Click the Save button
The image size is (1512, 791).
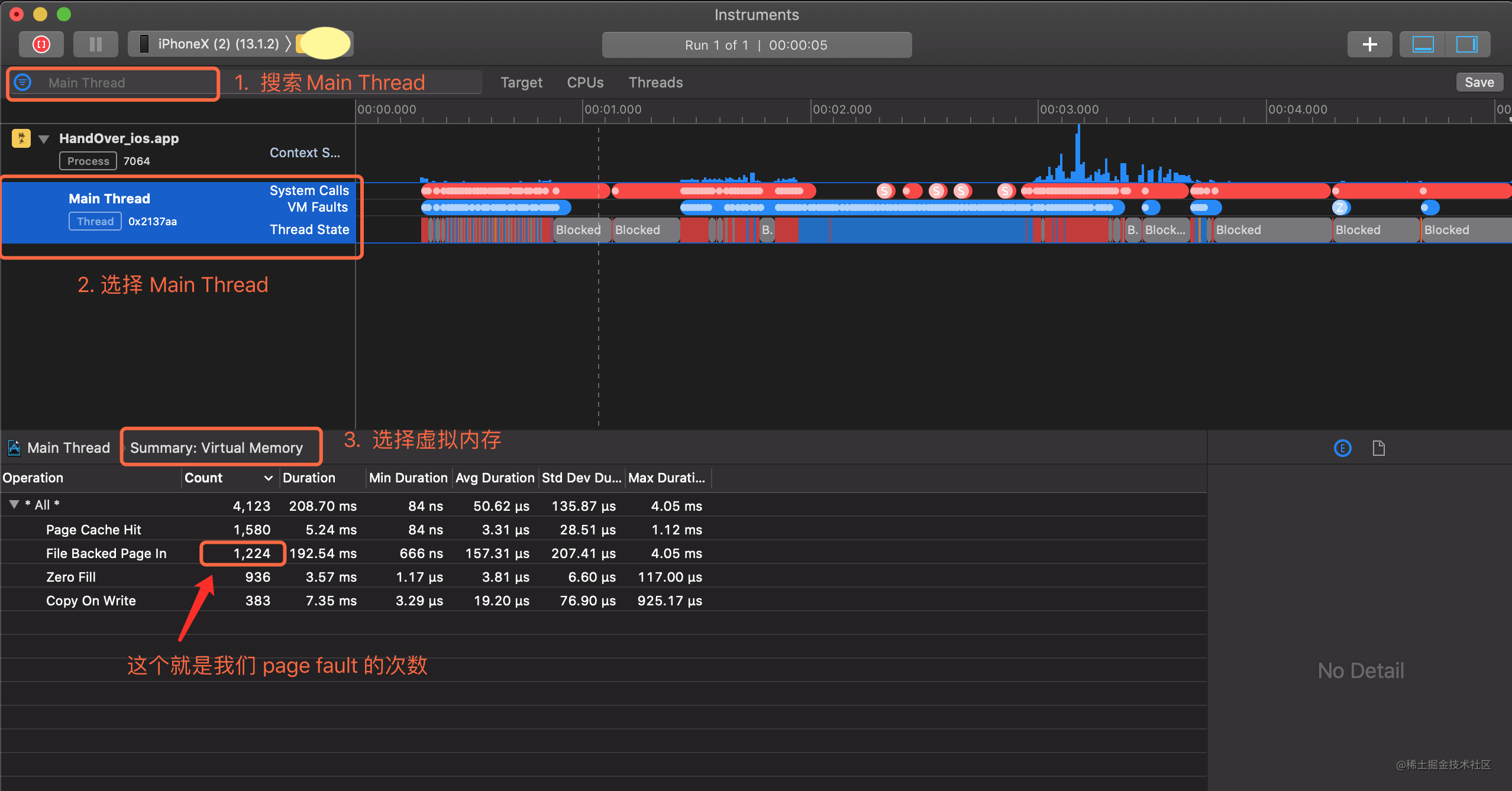[x=1478, y=82]
